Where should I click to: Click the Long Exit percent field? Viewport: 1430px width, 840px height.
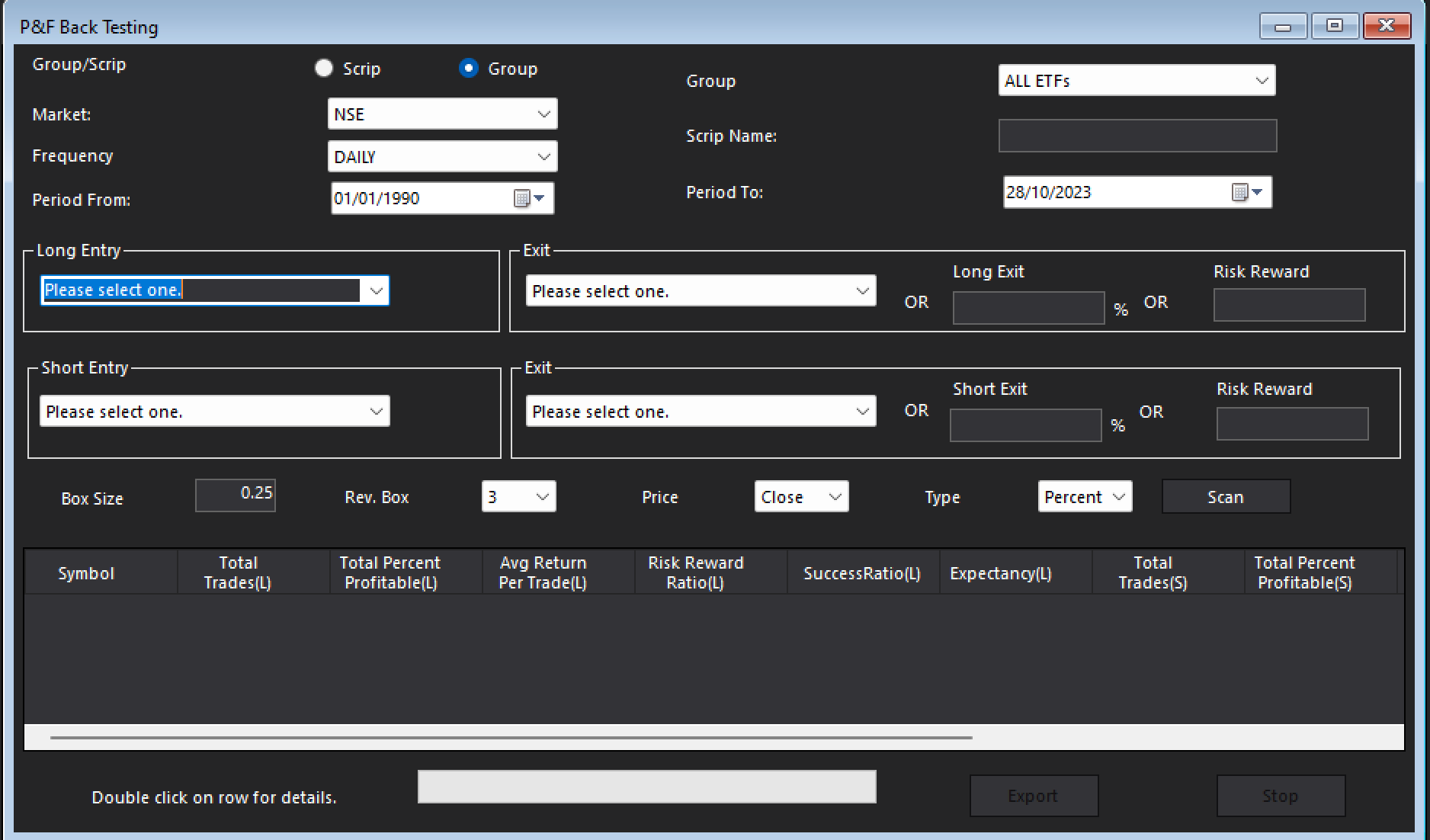(x=1028, y=308)
